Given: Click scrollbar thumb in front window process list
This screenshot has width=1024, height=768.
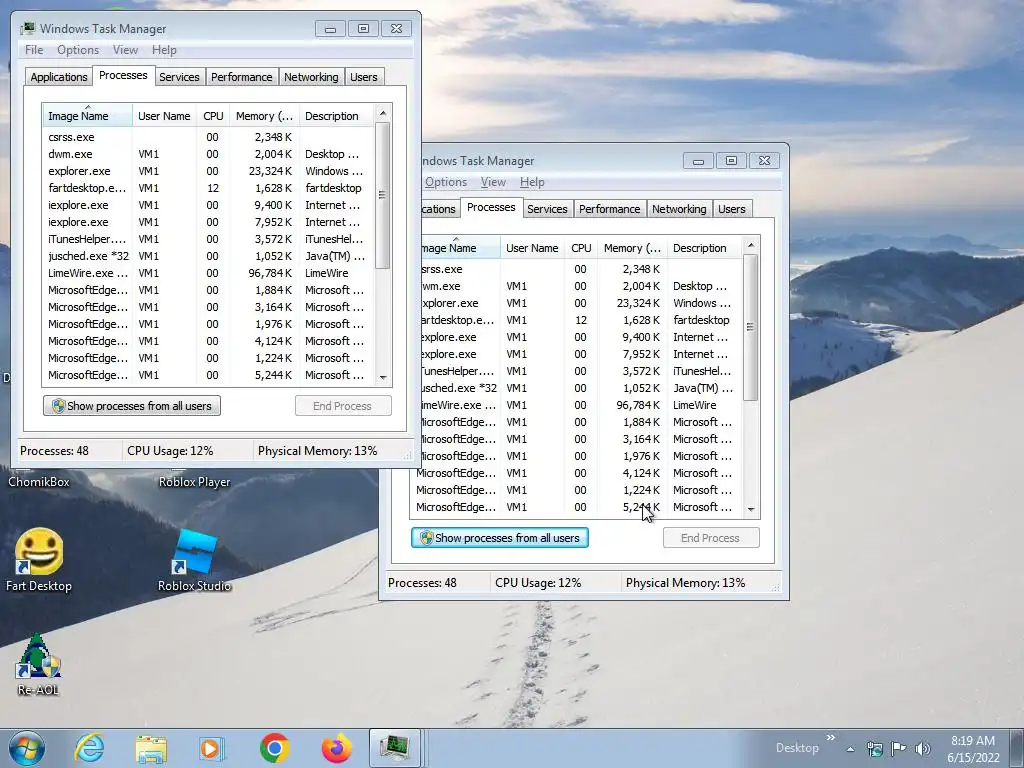Looking at the screenshot, I should click(750, 327).
